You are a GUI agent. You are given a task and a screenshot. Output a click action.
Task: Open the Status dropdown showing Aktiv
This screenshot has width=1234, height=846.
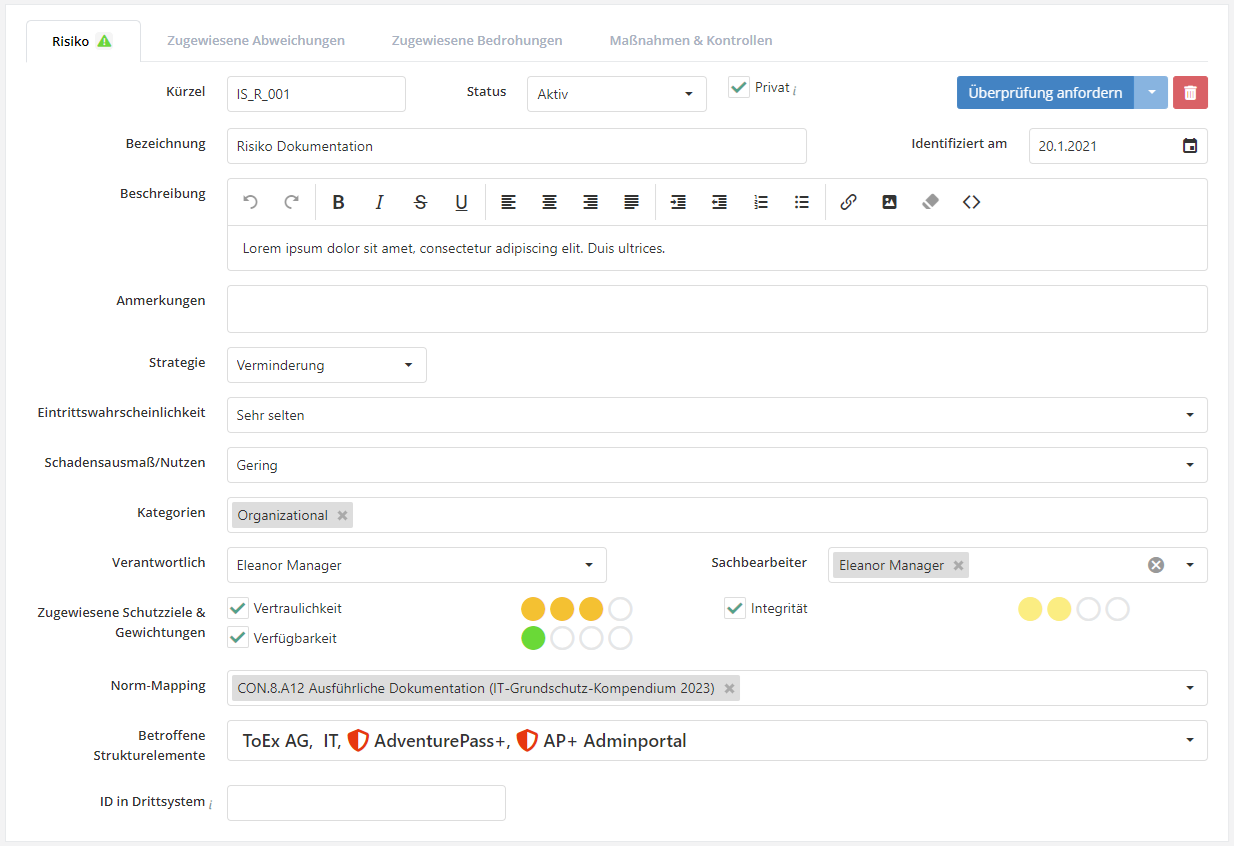[x=616, y=94]
